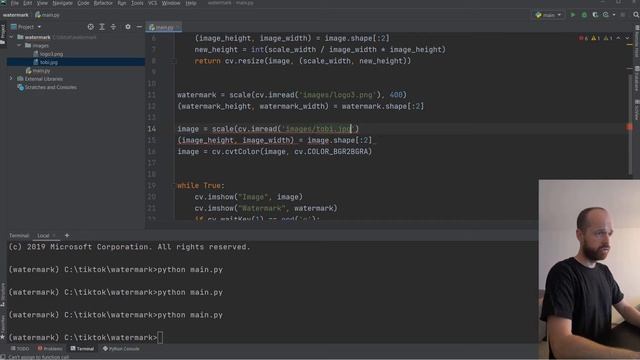Click the red error count indicator
The width and height of the screenshot is (640, 360).
583,38
